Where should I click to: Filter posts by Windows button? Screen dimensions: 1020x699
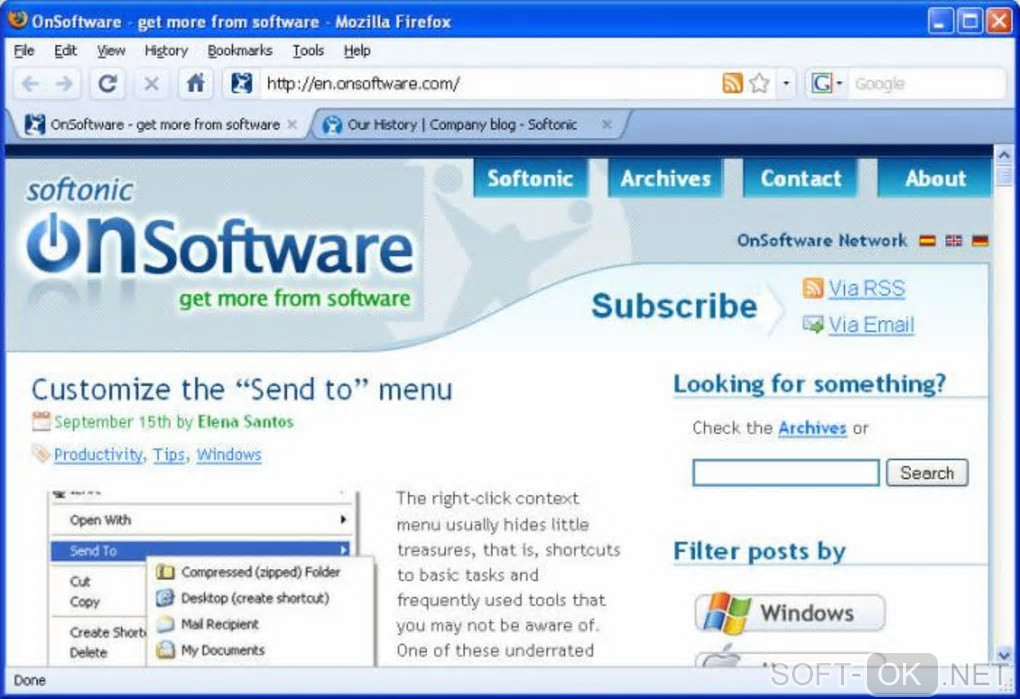tap(790, 613)
